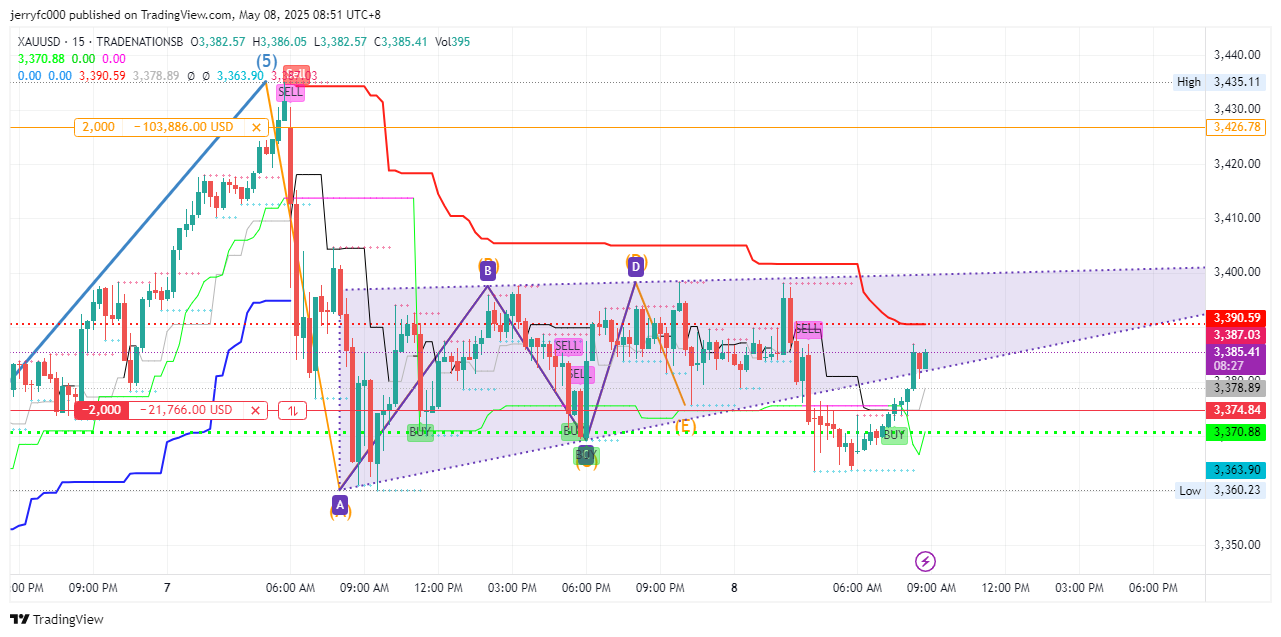Click the day 8 date on time axis
The image size is (1281, 637).
click(734, 588)
